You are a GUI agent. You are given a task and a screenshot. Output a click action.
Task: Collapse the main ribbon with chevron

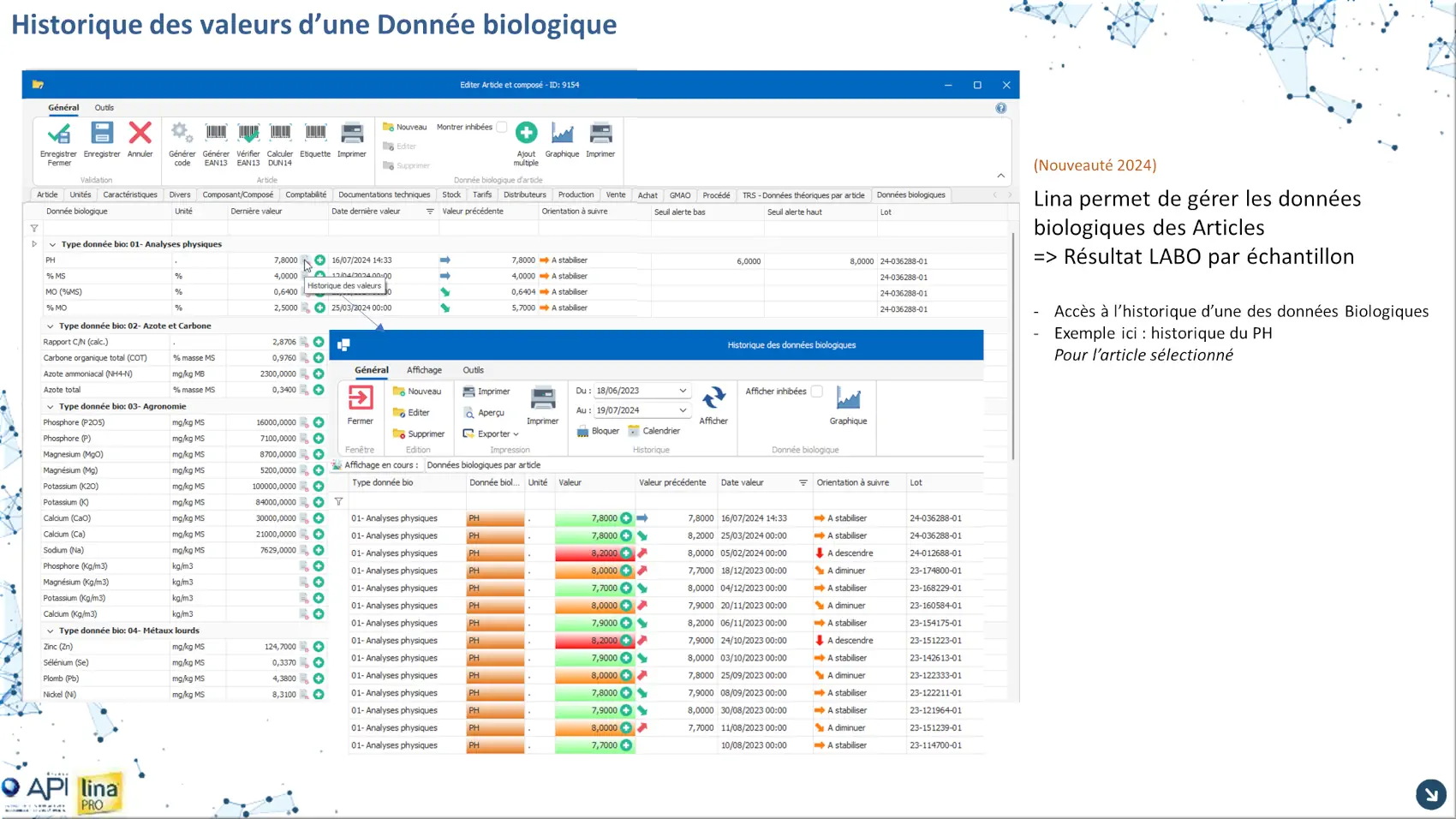click(x=1000, y=176)
